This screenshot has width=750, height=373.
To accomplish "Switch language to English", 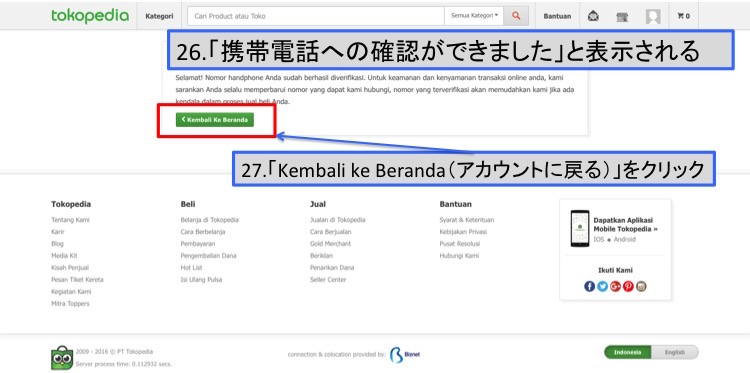I will pyautogui.click(x=675, y=352).
